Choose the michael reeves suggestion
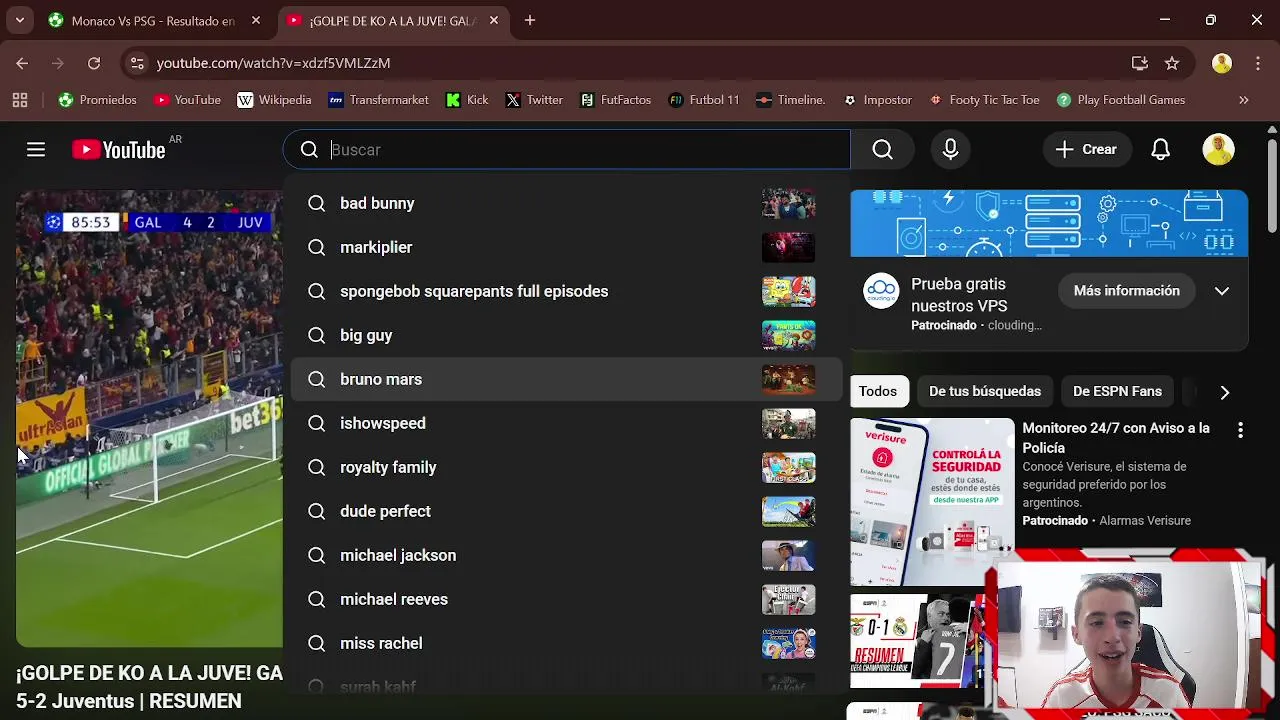This screenshot has height=720, width=1280. coord(567,599)
